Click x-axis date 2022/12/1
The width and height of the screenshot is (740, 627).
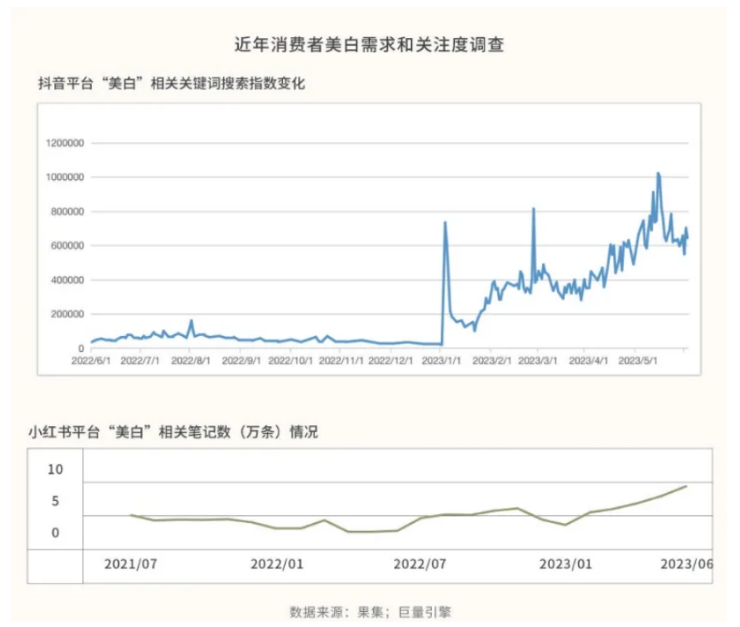pos(391,361)
